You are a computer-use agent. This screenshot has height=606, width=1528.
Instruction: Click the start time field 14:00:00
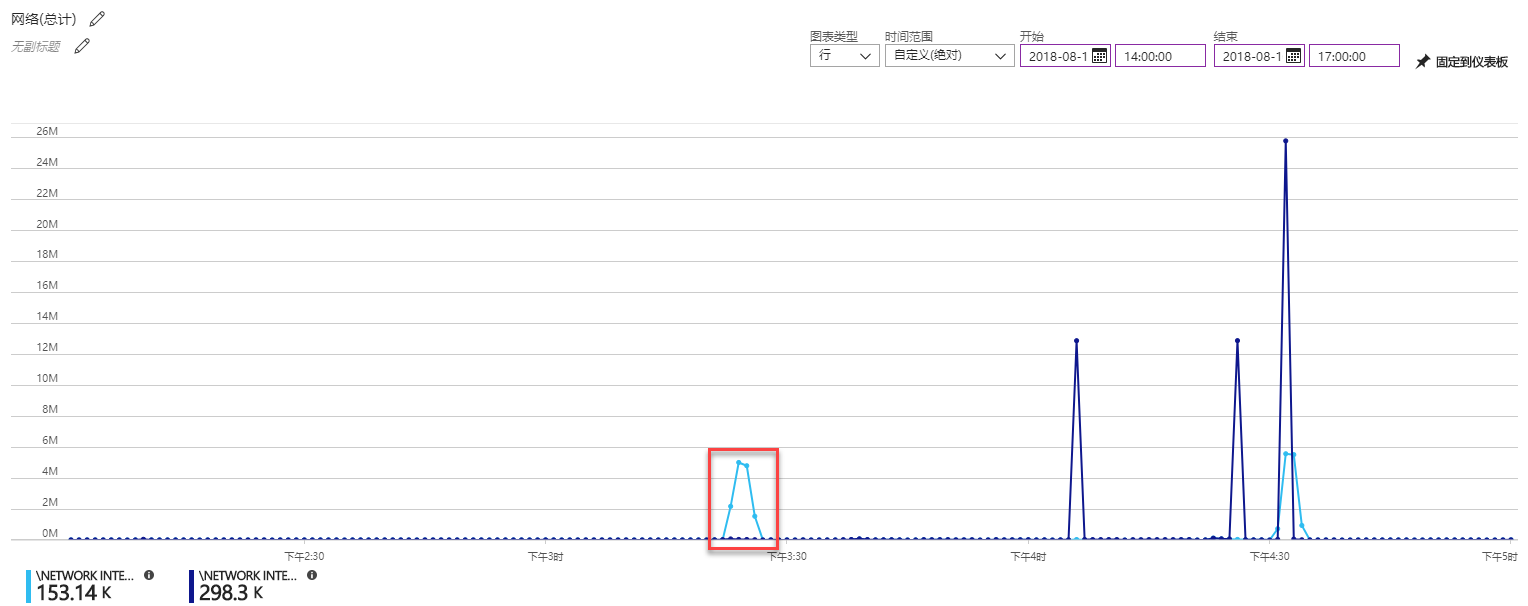point(1159,56)
